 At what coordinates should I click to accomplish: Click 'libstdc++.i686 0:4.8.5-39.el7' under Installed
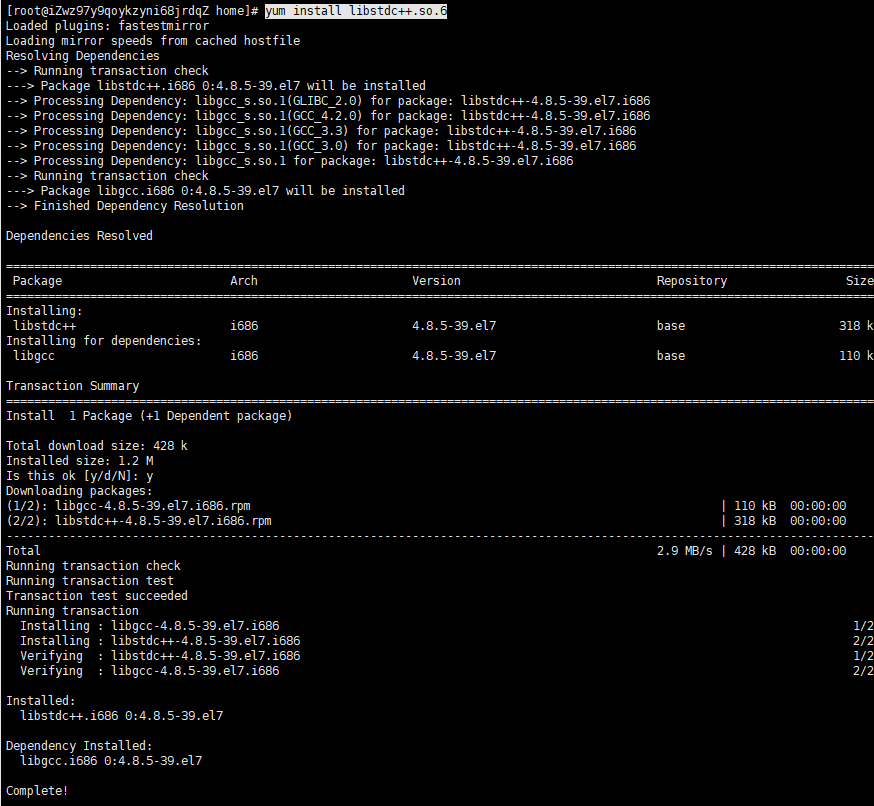[122, 716]
